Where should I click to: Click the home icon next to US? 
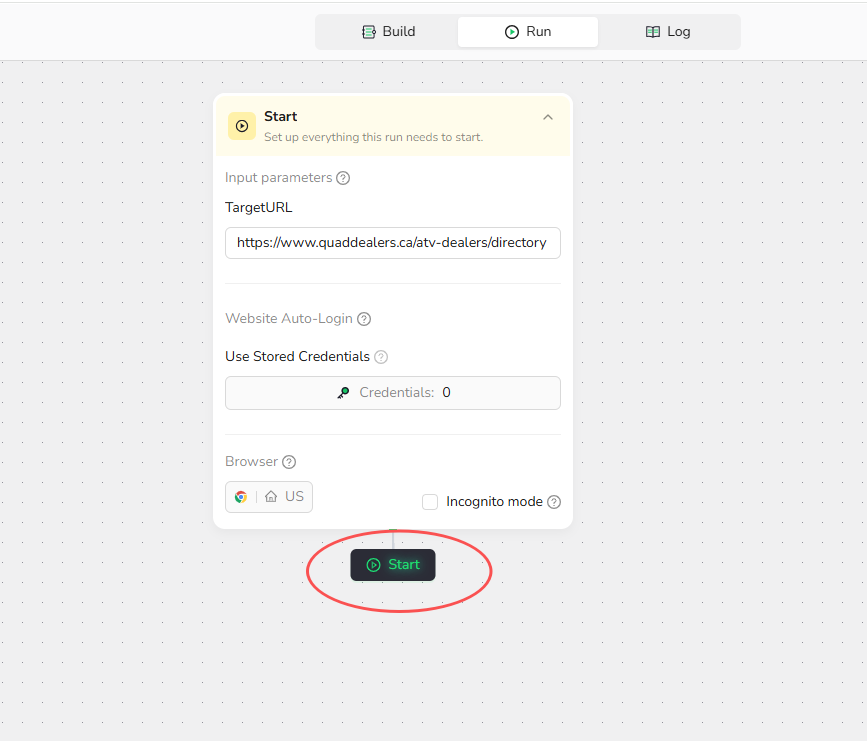tap(271, 497)
